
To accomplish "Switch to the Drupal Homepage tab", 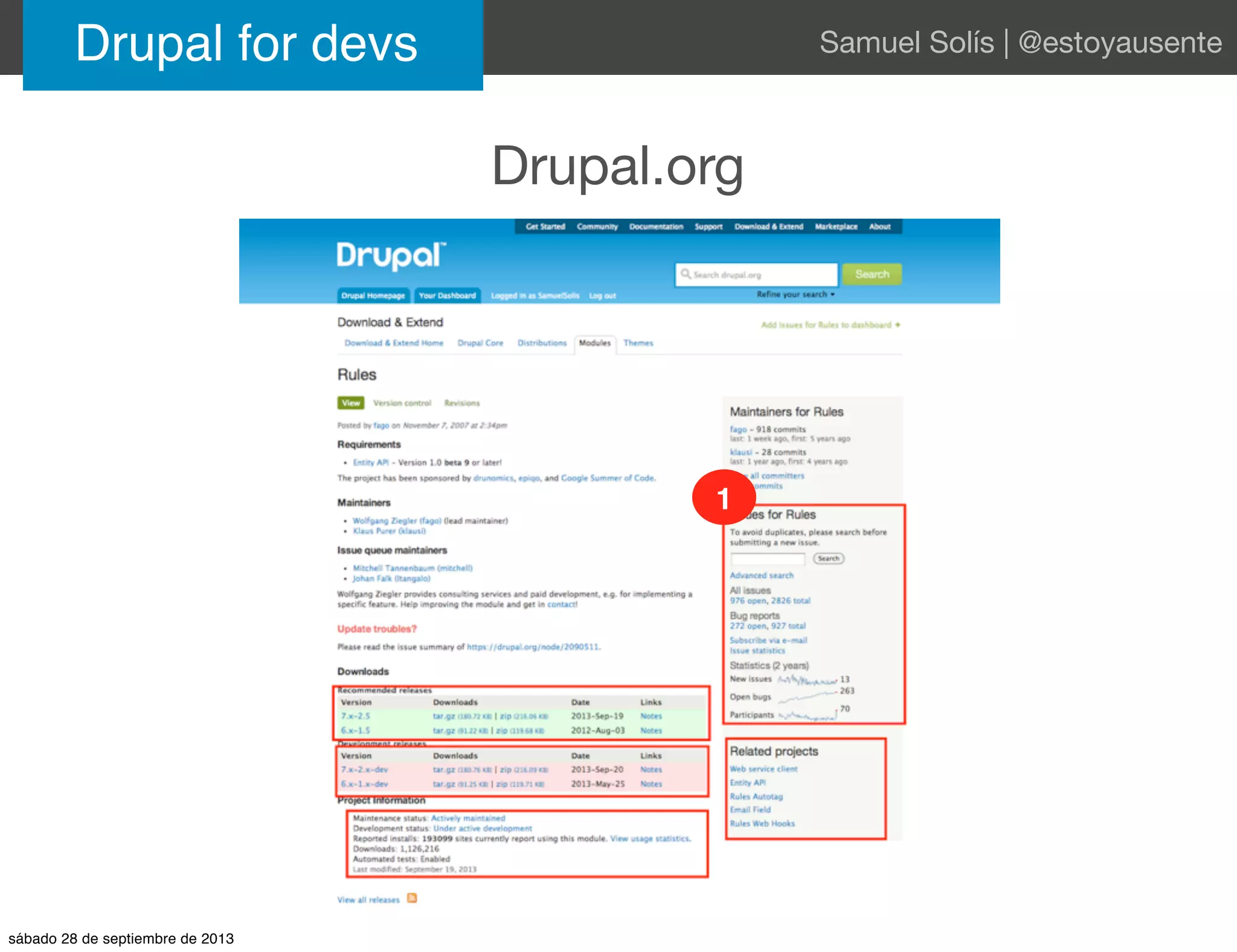I will [373, 295].
